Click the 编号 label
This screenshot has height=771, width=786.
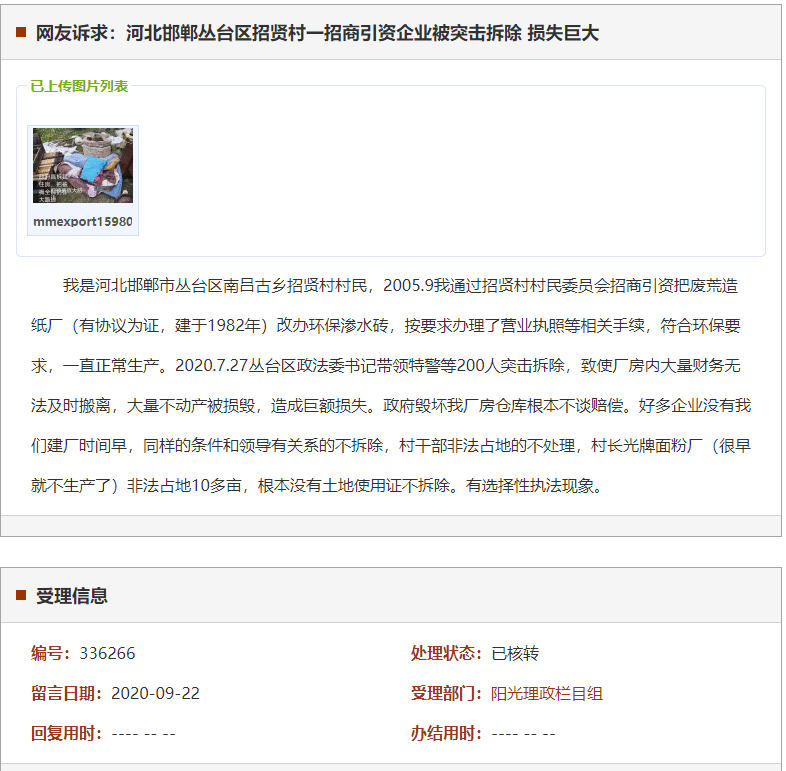(x=51, y=654)
